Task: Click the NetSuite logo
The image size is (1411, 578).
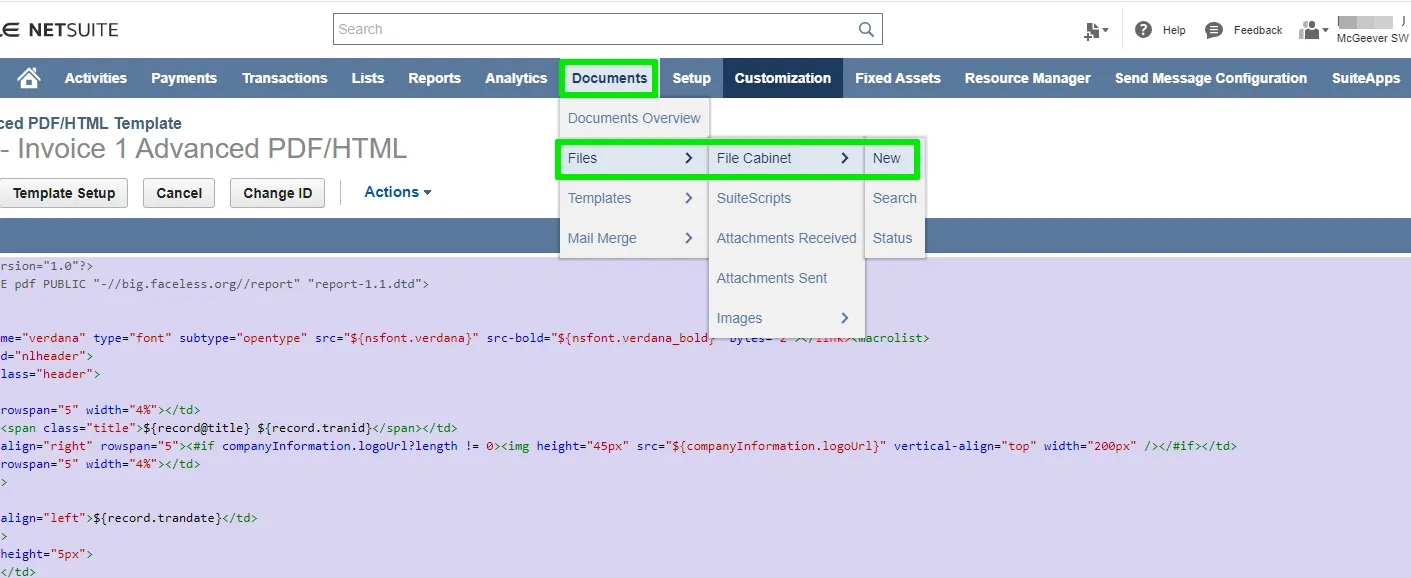Action: pos(60,30)
